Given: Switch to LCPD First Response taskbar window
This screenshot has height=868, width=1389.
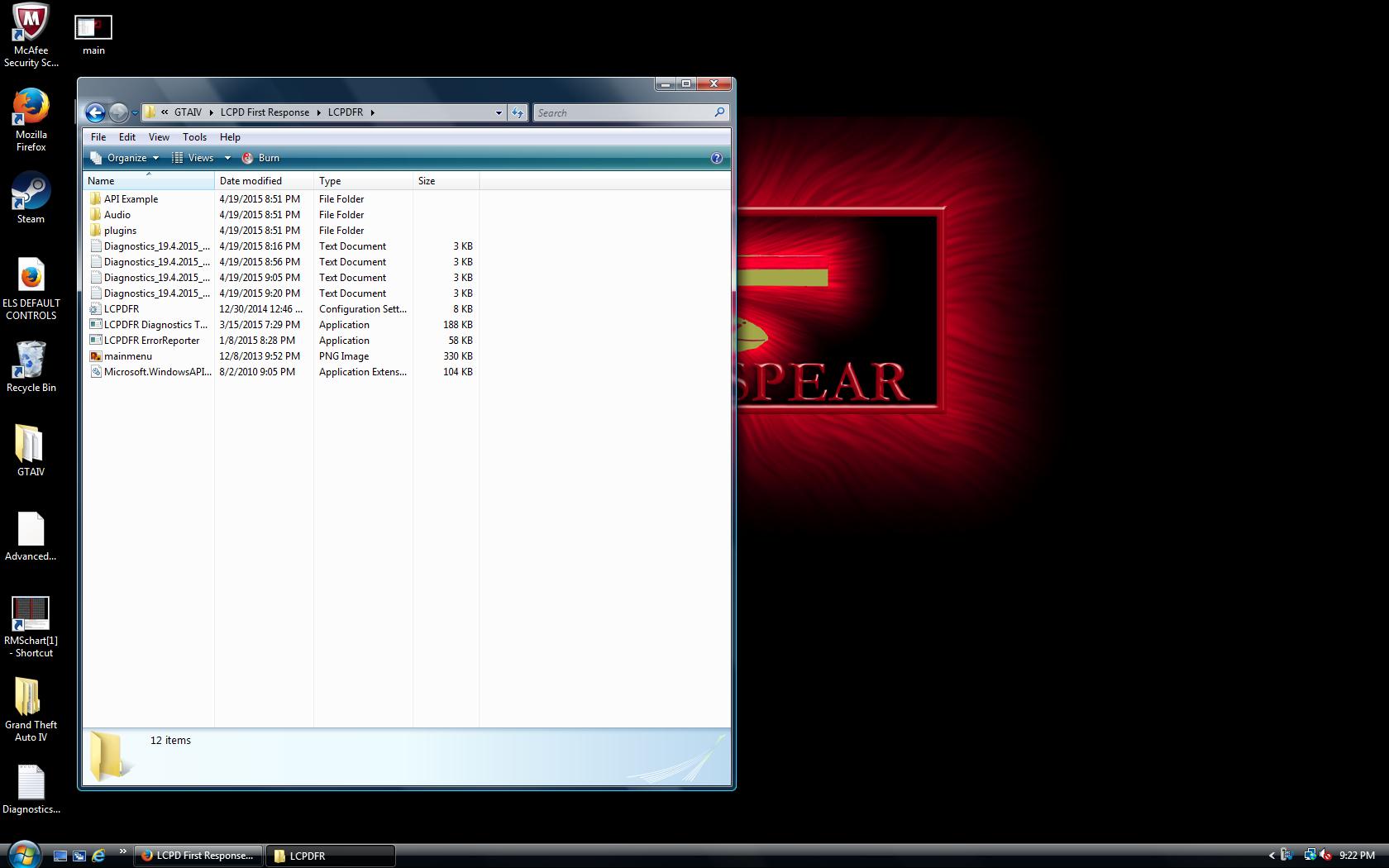Looking at the screenshot, I should tap(198, 856).
